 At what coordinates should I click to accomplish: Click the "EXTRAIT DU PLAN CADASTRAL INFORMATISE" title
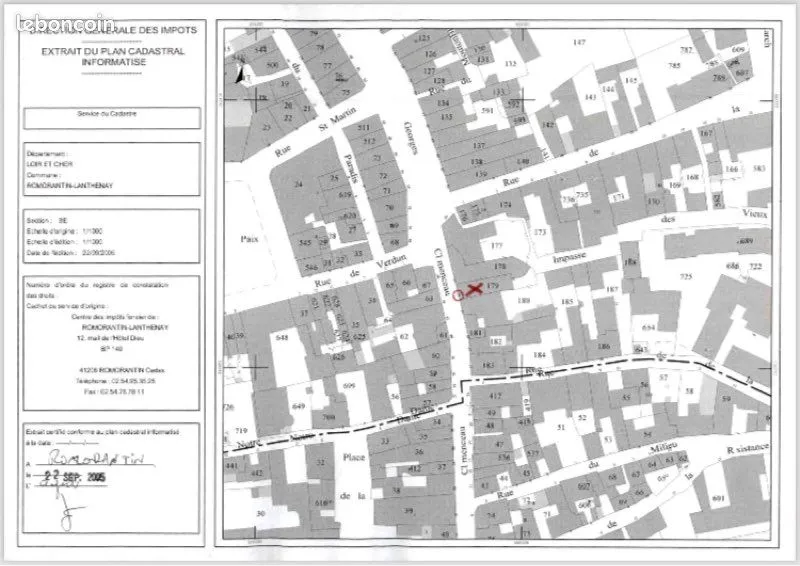(x=113, y=57)
